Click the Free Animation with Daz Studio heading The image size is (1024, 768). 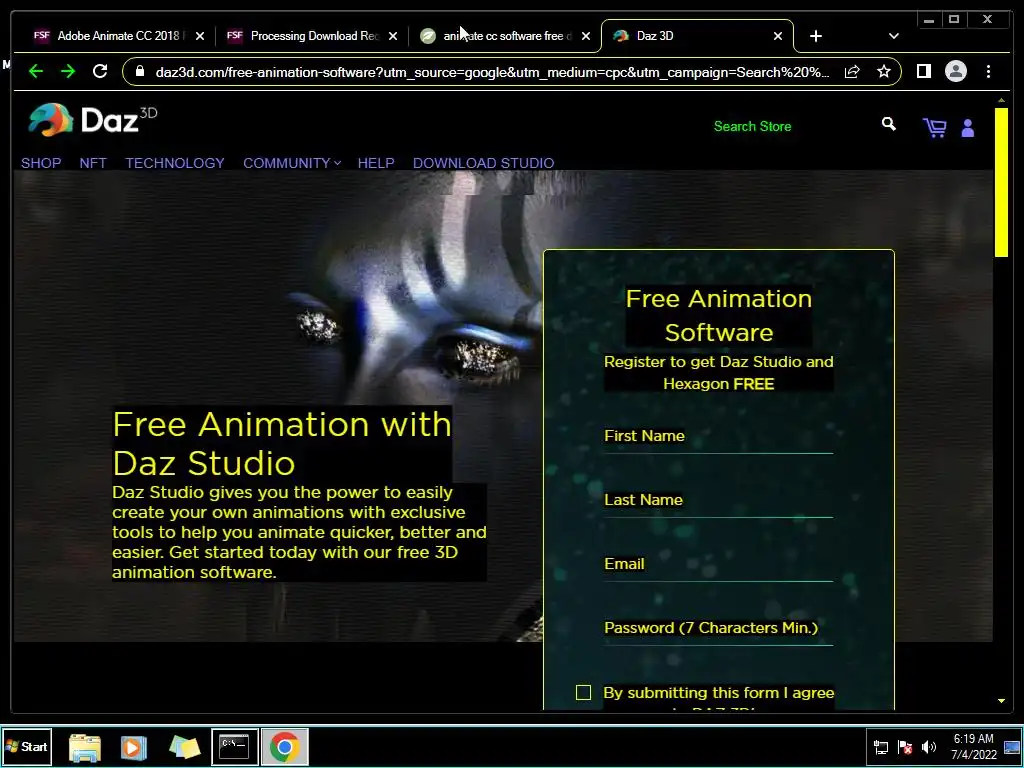pos(282,443)
